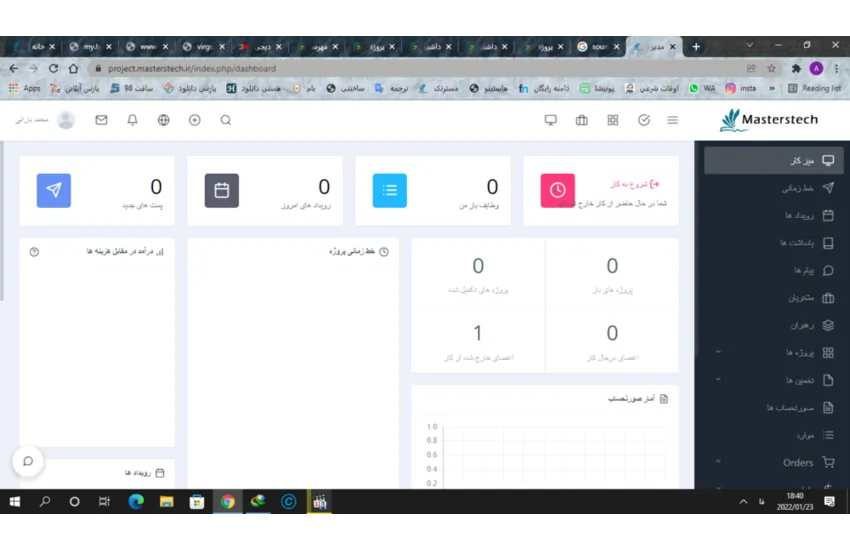Click the hamburger menu icon in header

click(672, 120)
